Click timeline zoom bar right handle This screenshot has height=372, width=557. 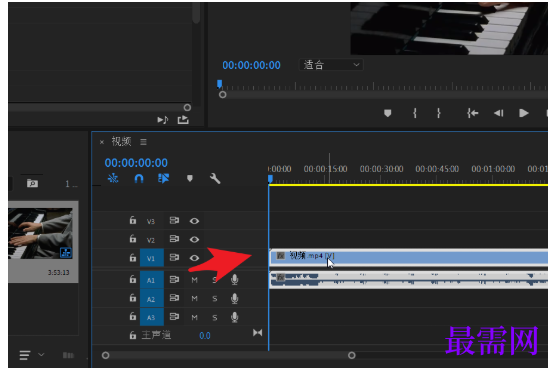[352, 355]
